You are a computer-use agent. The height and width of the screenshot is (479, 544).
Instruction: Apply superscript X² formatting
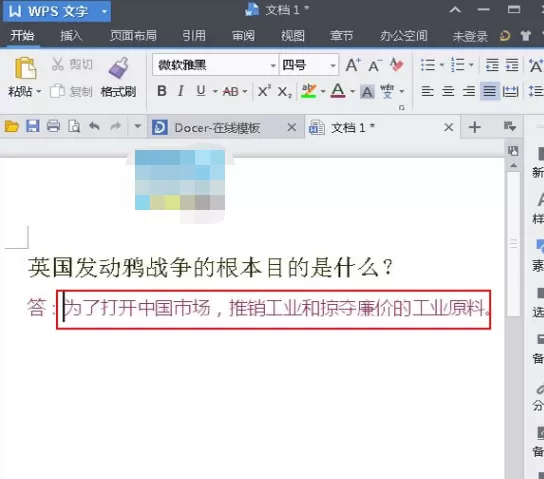pos(264,92)
